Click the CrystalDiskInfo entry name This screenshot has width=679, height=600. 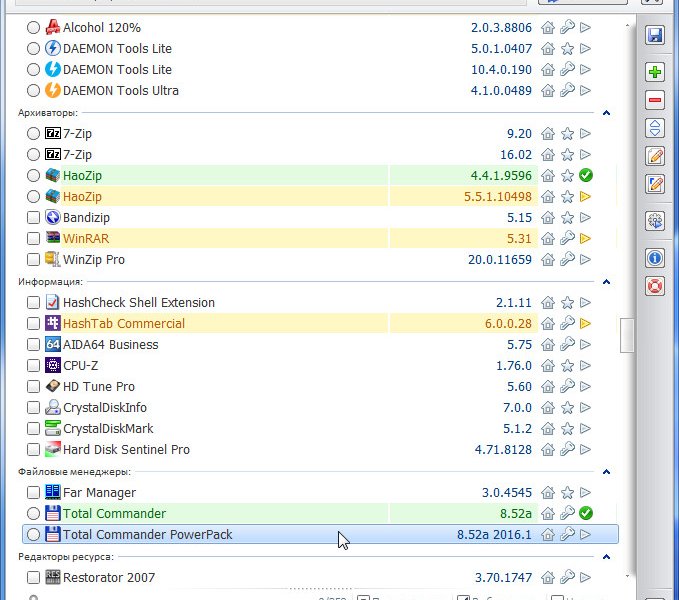(x=105, y=408)
